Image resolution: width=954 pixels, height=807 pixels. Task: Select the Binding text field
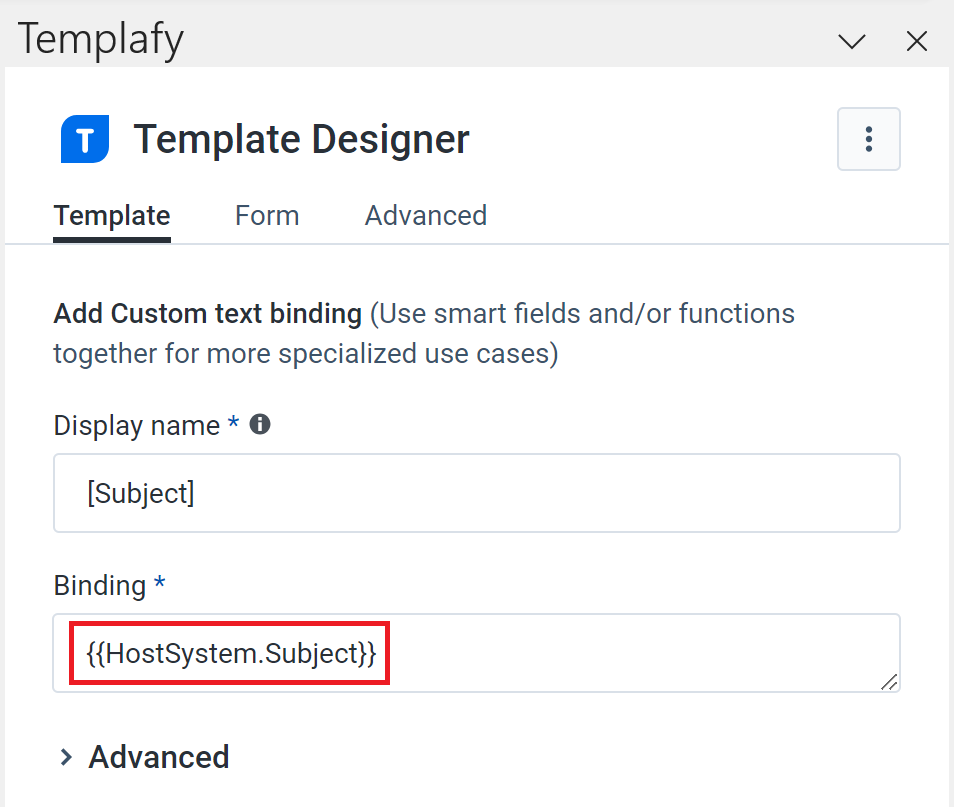(476, 652)
